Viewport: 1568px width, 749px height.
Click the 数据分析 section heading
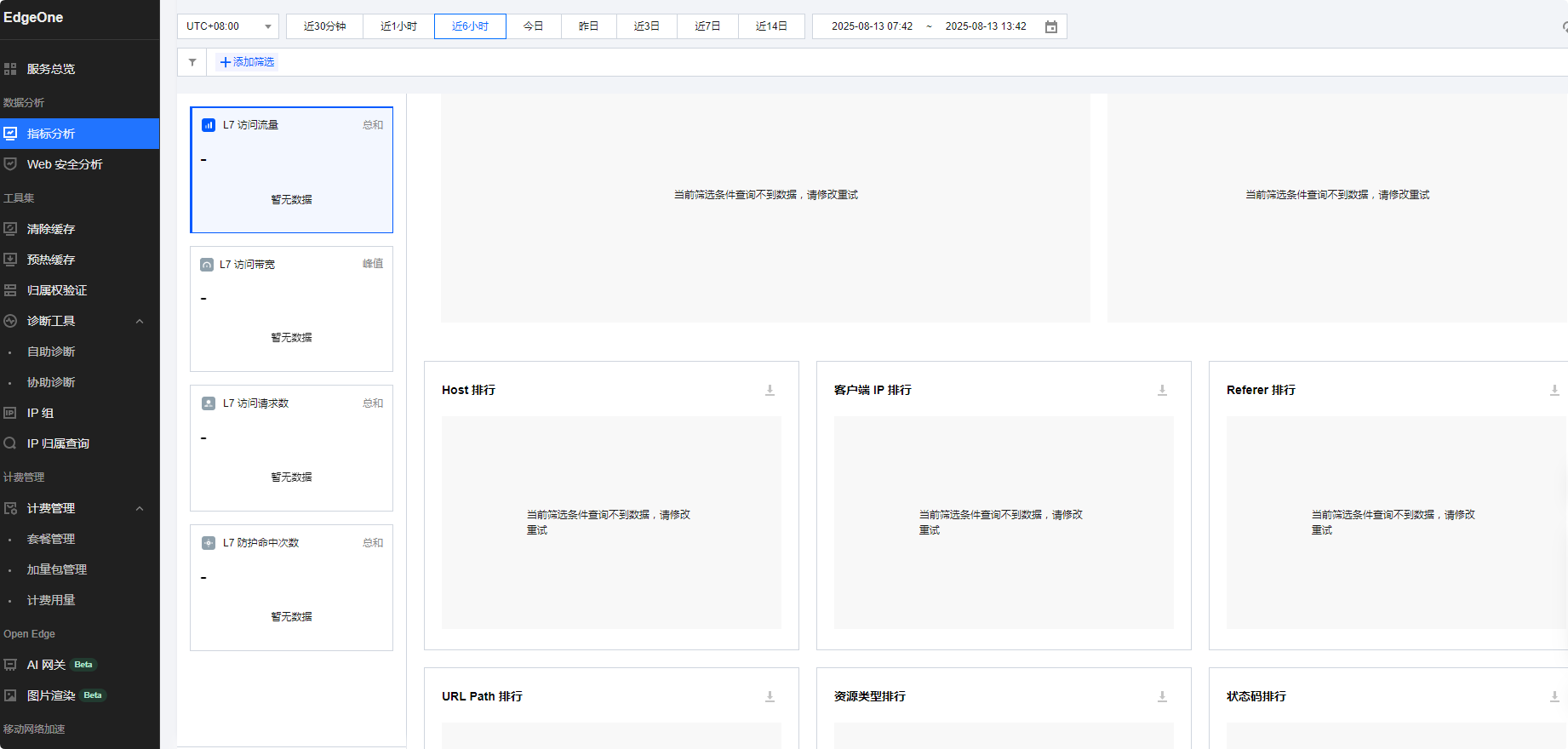(x=24, y=103)
